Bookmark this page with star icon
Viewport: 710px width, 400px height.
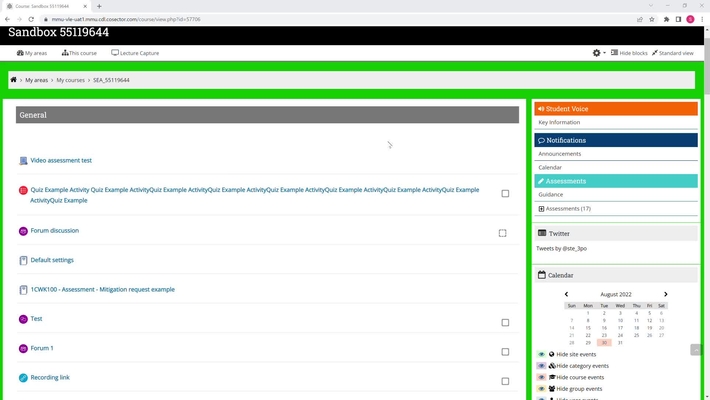point(652,19)
